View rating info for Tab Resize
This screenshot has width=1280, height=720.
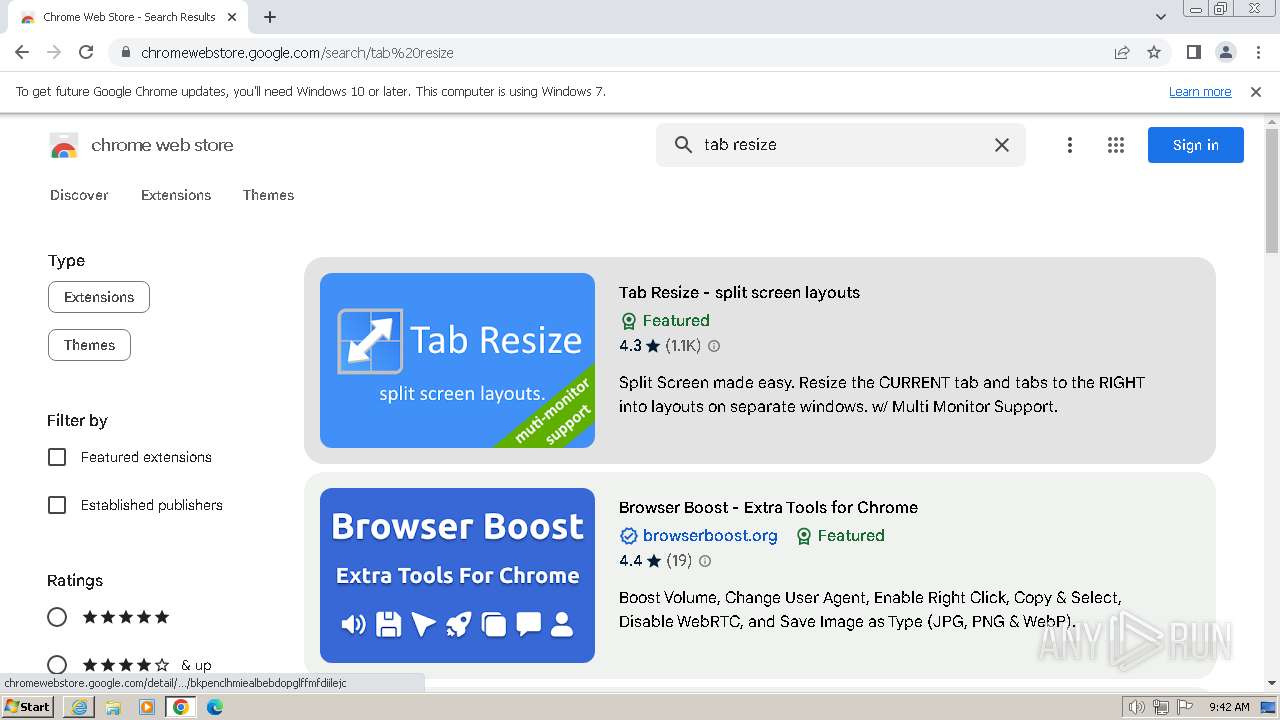[x=713, y=346]
